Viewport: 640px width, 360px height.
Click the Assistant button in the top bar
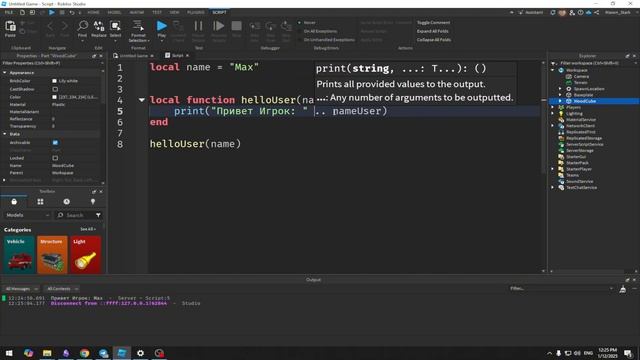coord(531,13)
